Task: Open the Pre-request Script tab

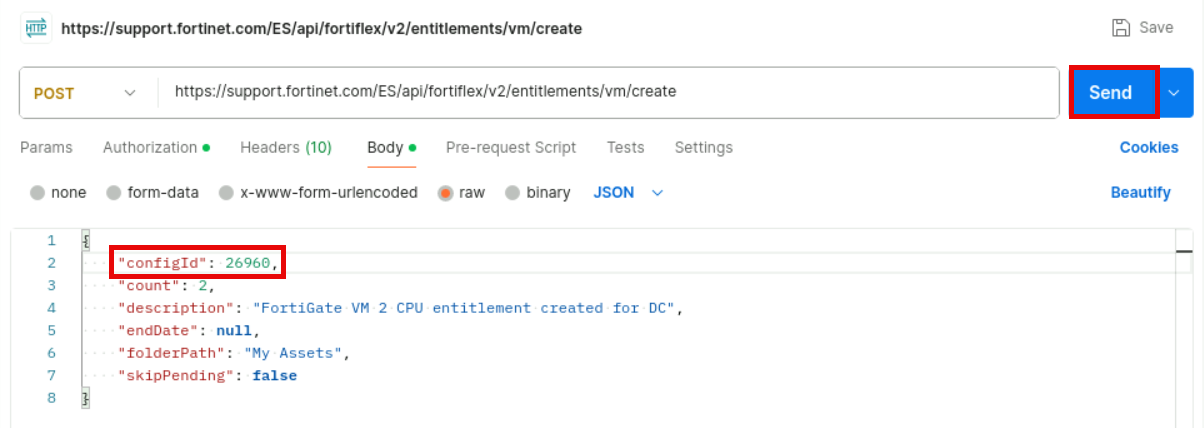Action: (511, 147)
